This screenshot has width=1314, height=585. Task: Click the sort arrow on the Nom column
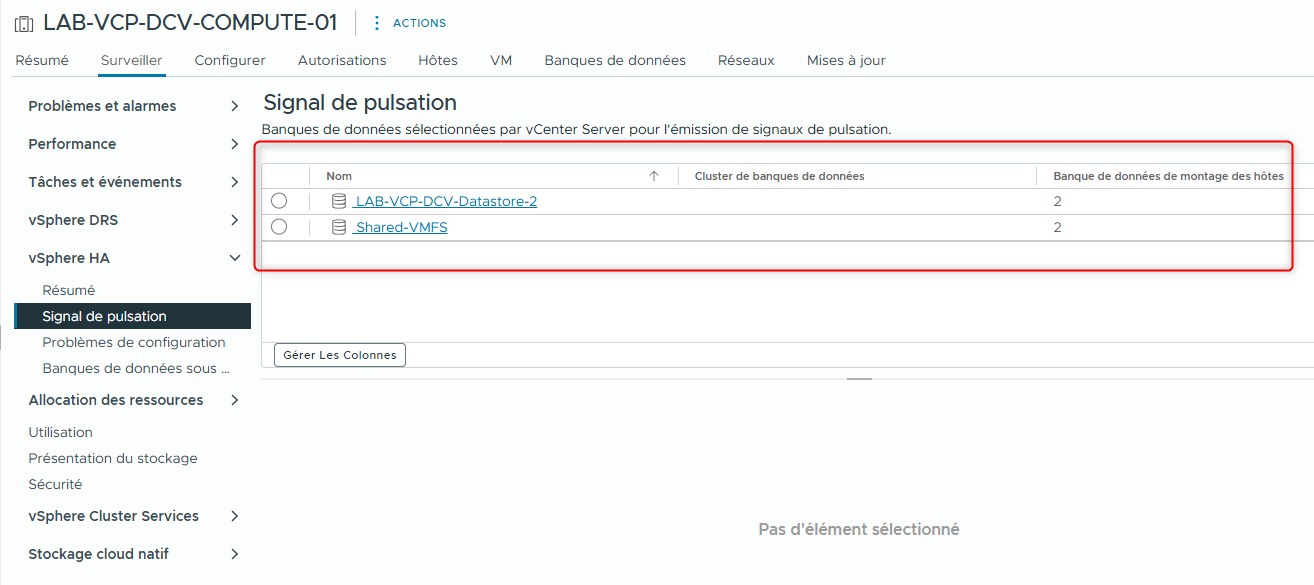654,175
